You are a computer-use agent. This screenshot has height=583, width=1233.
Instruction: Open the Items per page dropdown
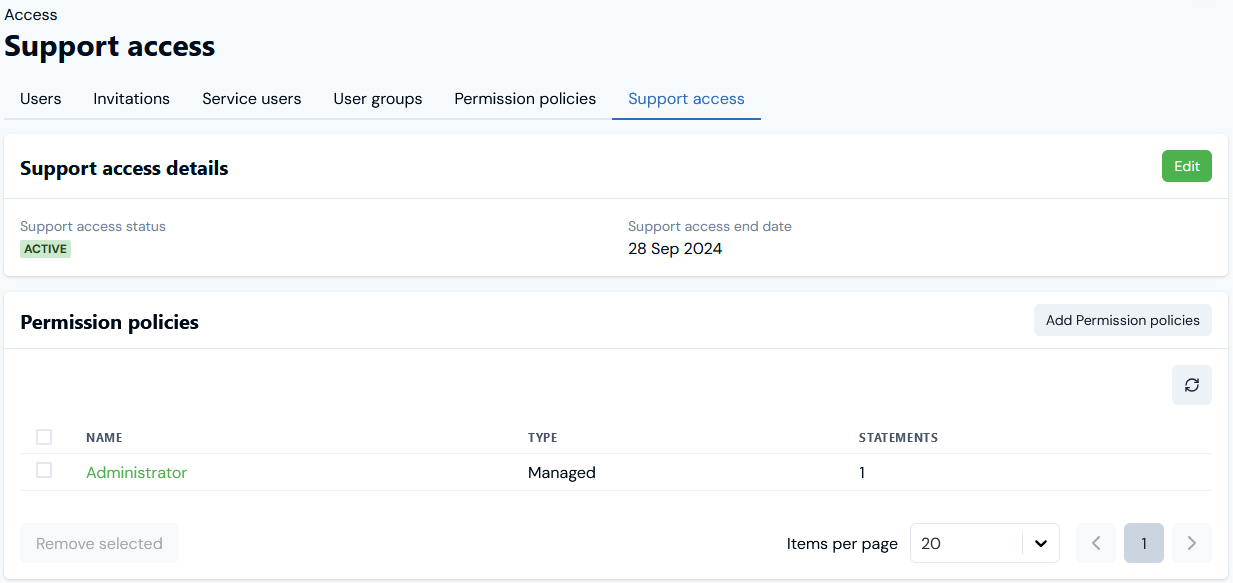(984, 543)
